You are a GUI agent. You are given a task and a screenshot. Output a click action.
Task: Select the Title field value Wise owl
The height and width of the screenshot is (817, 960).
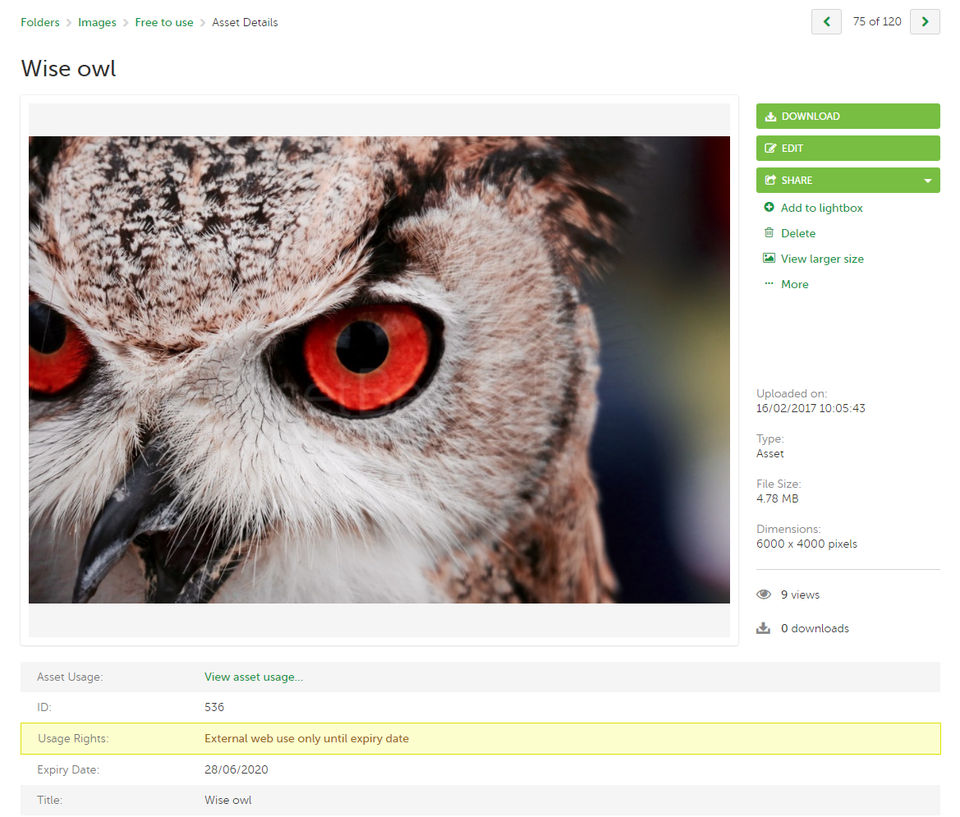click(x=228, y=800)
